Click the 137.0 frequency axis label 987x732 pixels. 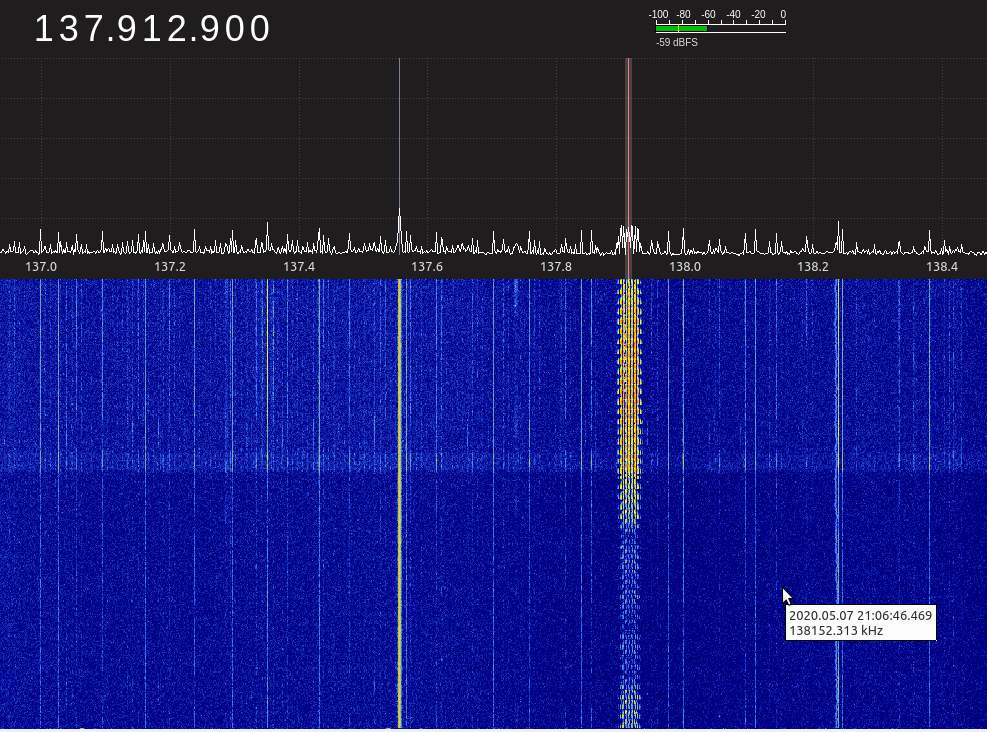tap(41, 267)
